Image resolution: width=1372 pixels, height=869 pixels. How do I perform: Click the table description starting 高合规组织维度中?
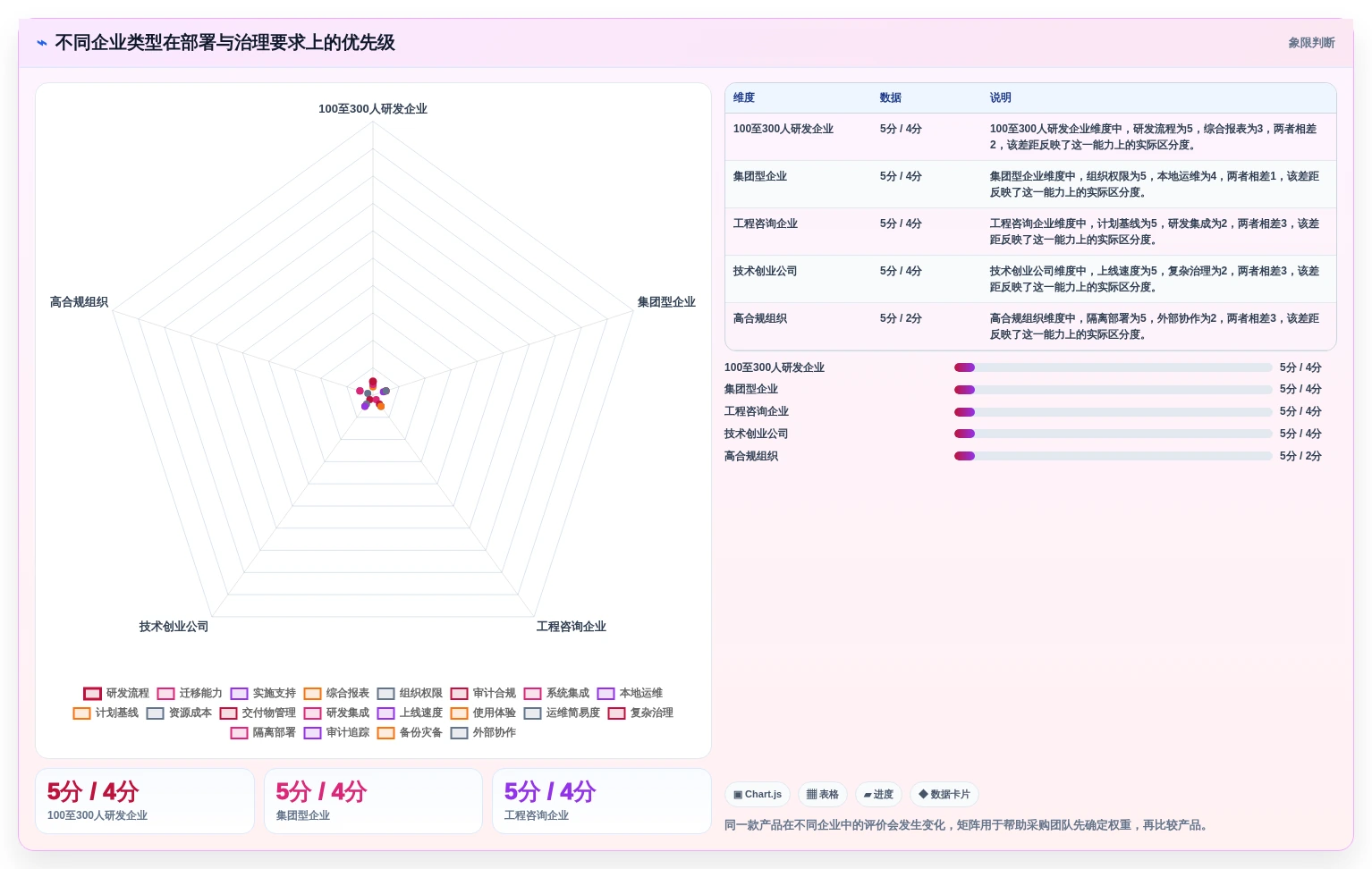[1155, 326]
